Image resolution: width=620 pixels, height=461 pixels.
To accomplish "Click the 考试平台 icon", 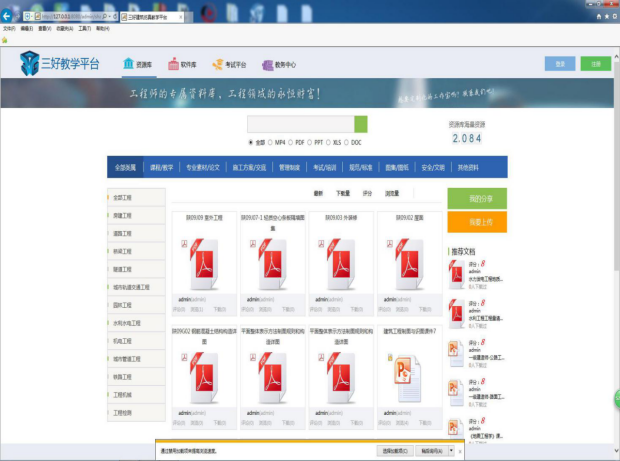I will click(220, 64).
